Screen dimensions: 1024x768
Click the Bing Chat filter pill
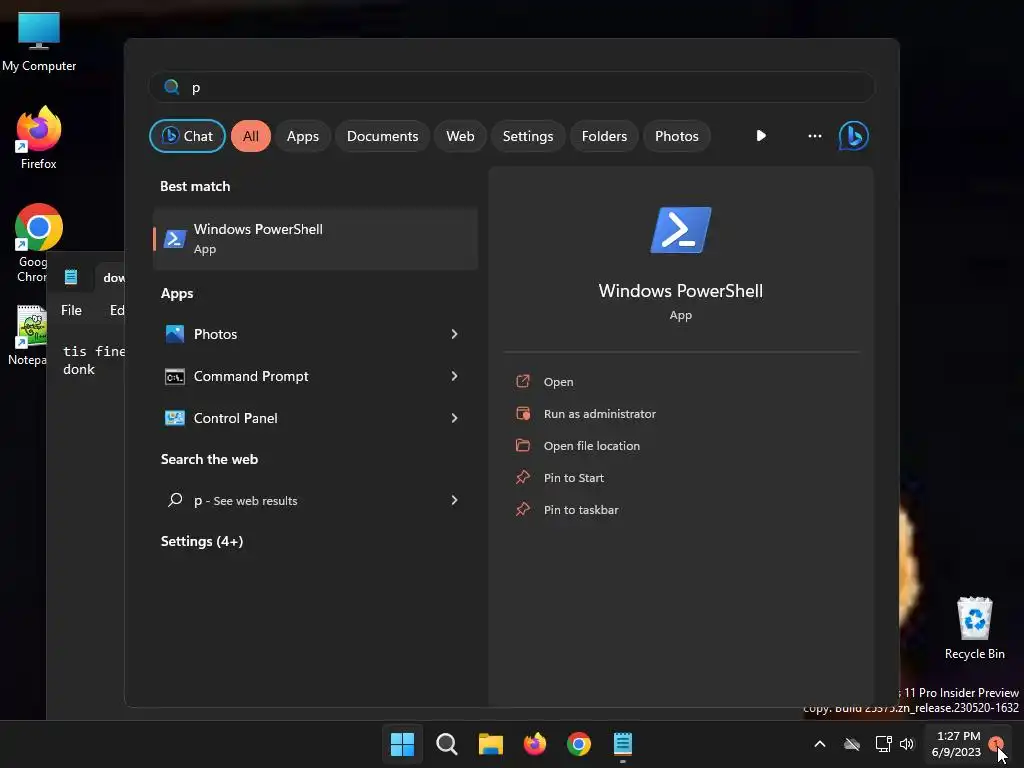pos(187,136)
